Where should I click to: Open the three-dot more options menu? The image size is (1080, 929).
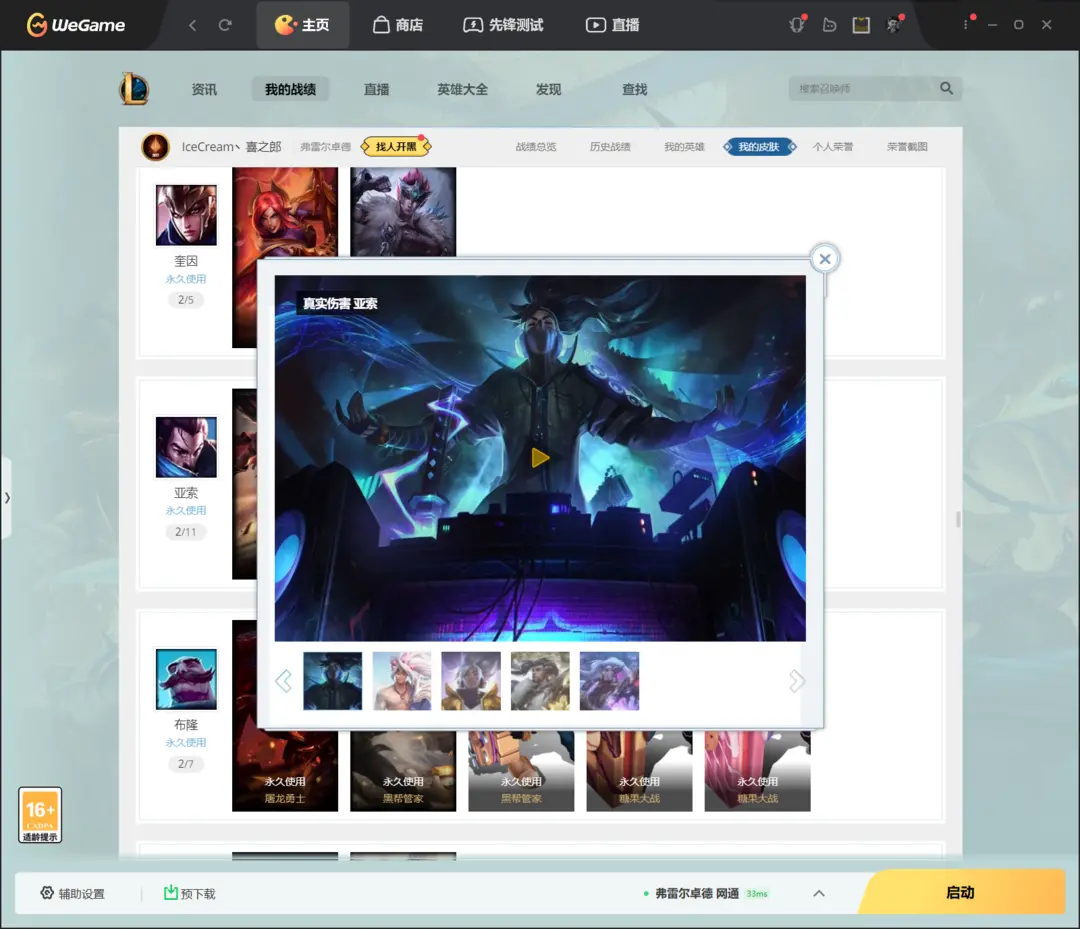[966, 25]
